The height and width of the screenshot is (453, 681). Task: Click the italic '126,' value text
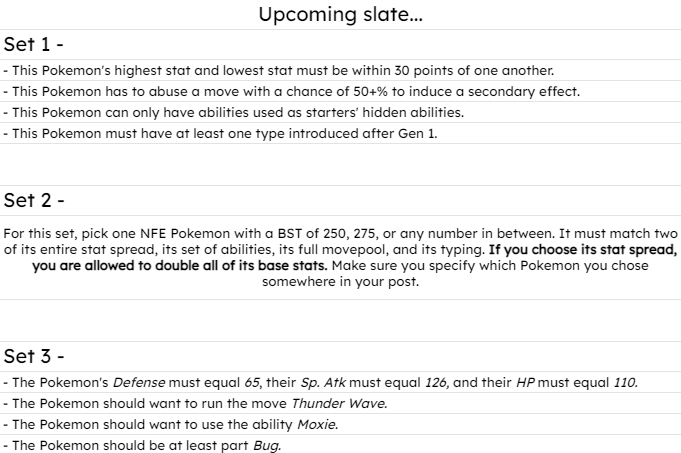point(436,383)
